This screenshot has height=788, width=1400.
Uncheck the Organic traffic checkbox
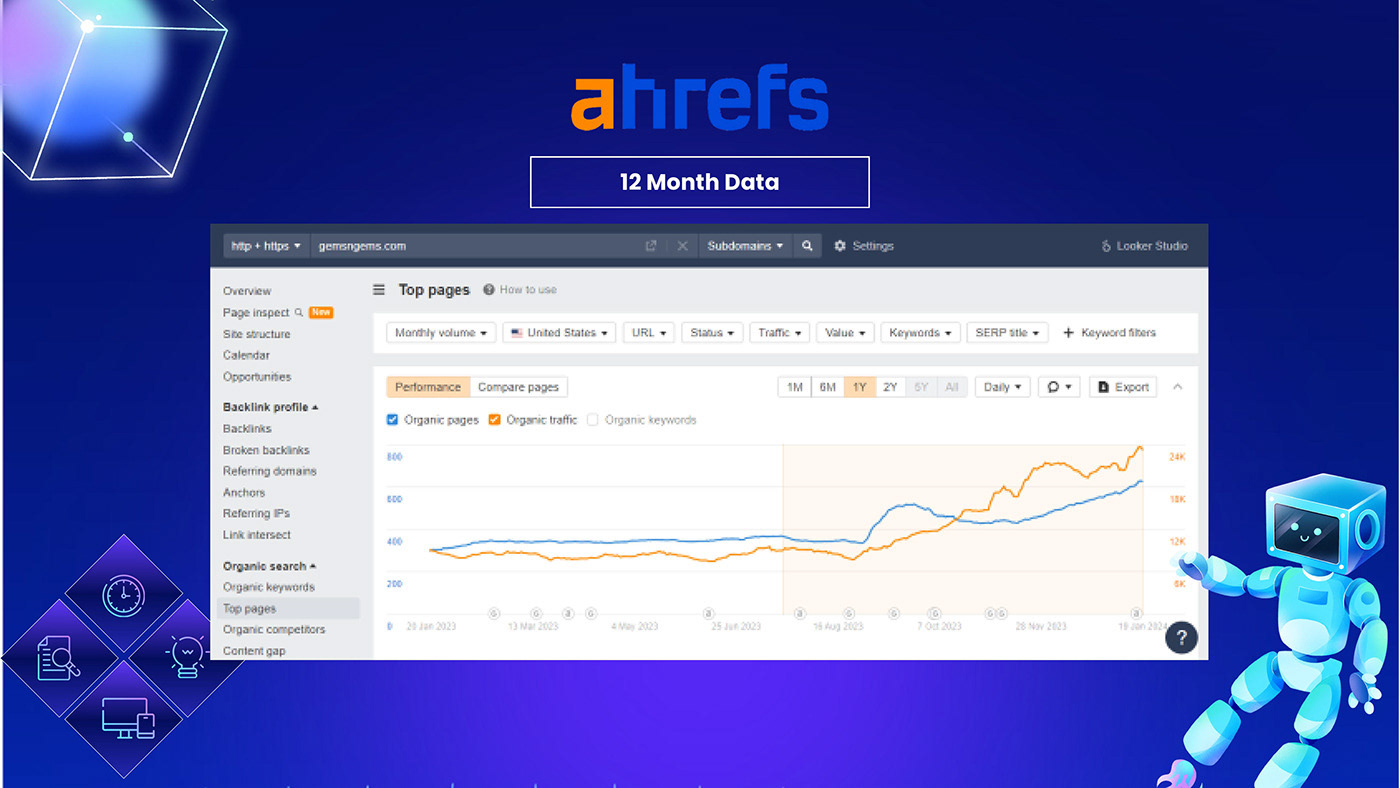click(x=494, y=420)
